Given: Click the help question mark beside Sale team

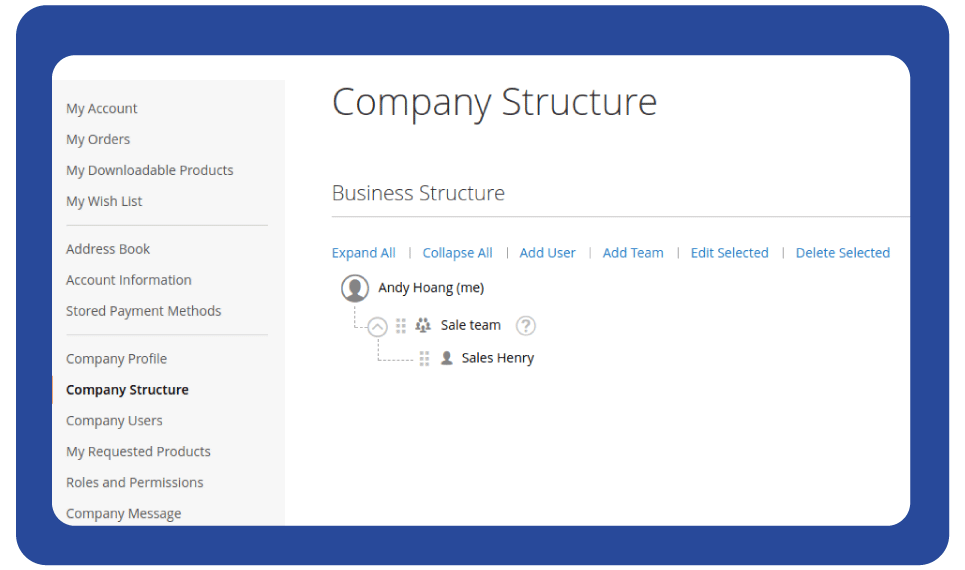Looking at the screenshot, I should (x=525, y=325).
